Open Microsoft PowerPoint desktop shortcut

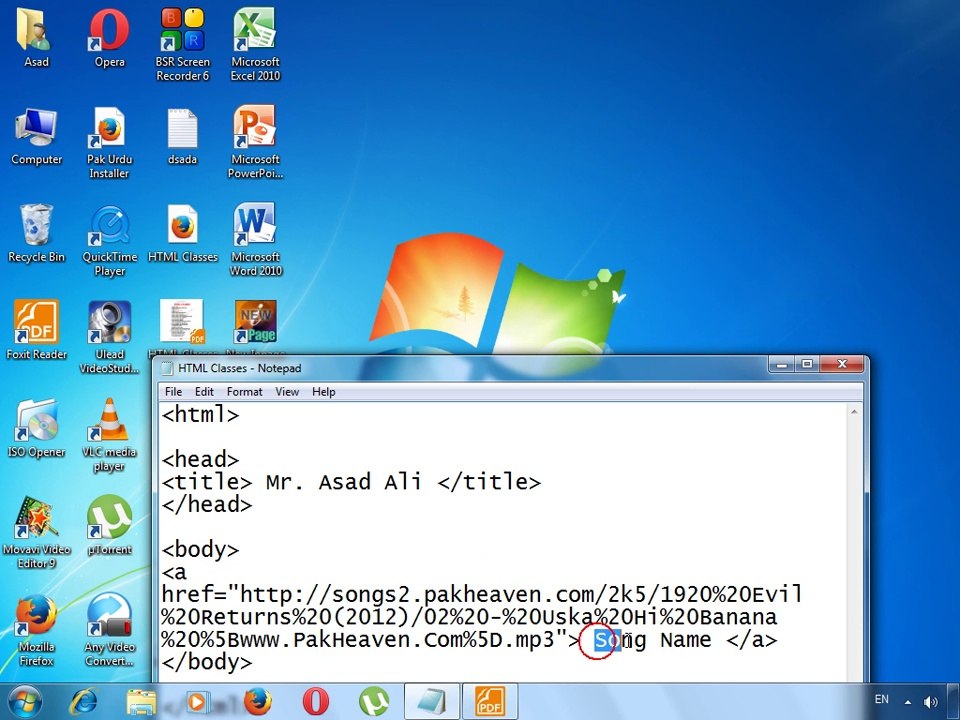pos(255,127)
